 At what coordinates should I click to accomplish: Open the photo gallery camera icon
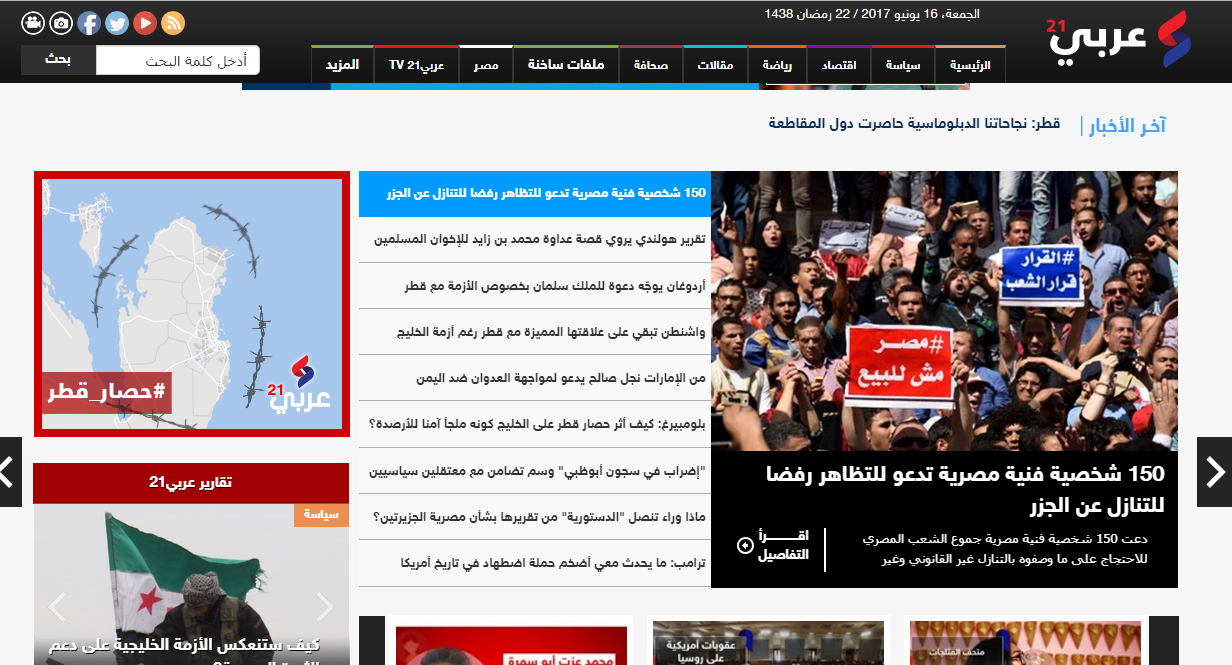coord(61,23)
